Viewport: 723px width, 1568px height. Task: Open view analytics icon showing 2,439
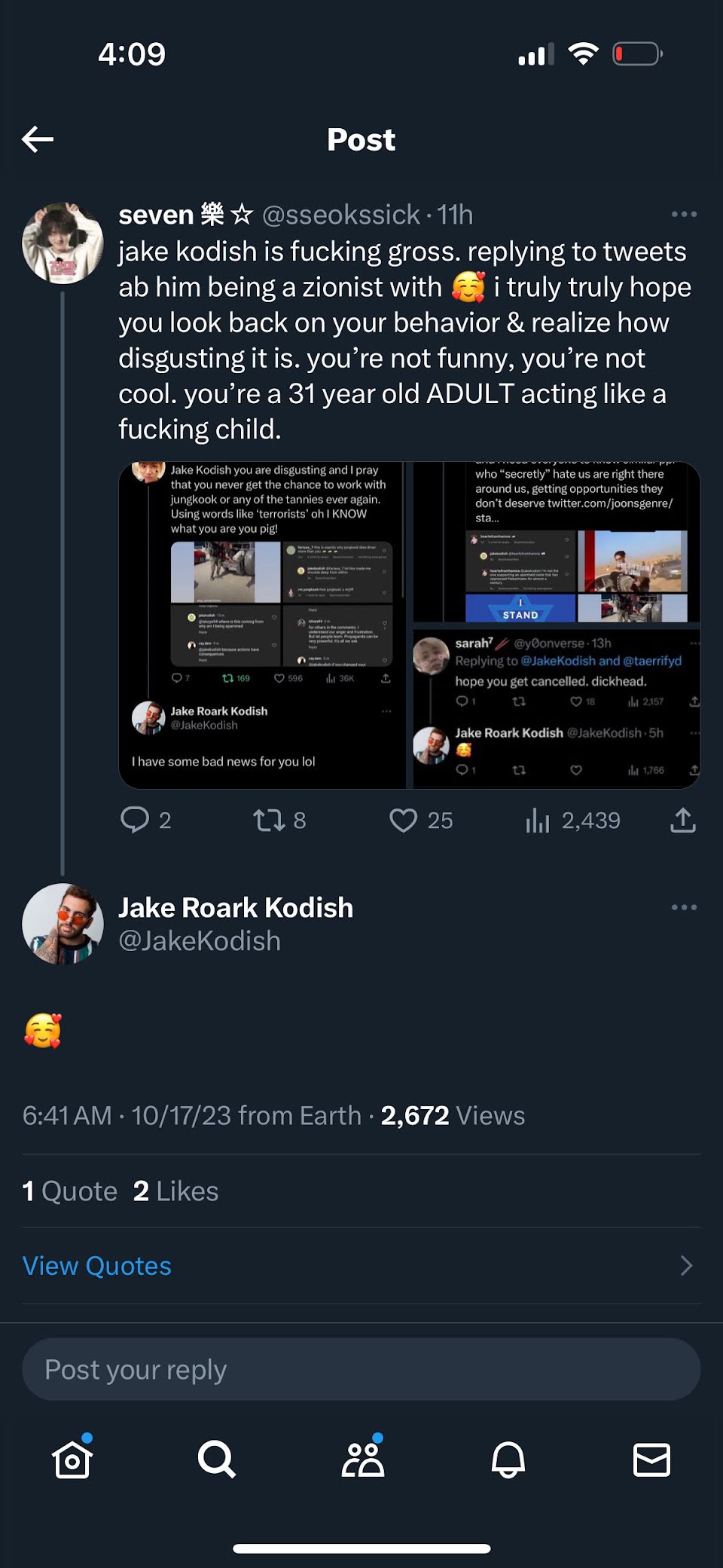pos(538,820)
